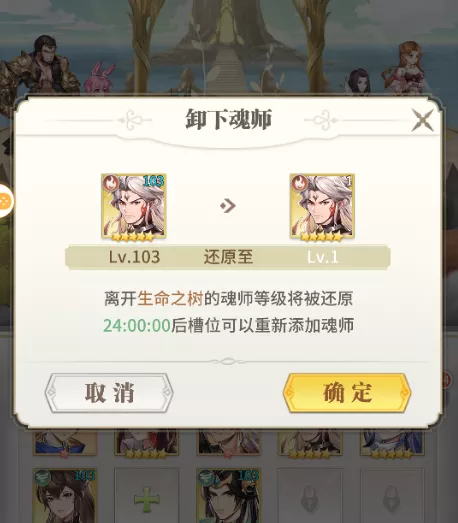Click the 24:00:00 cooldown timer text
The image size is (458, 523).
click(x=137, y=326)
